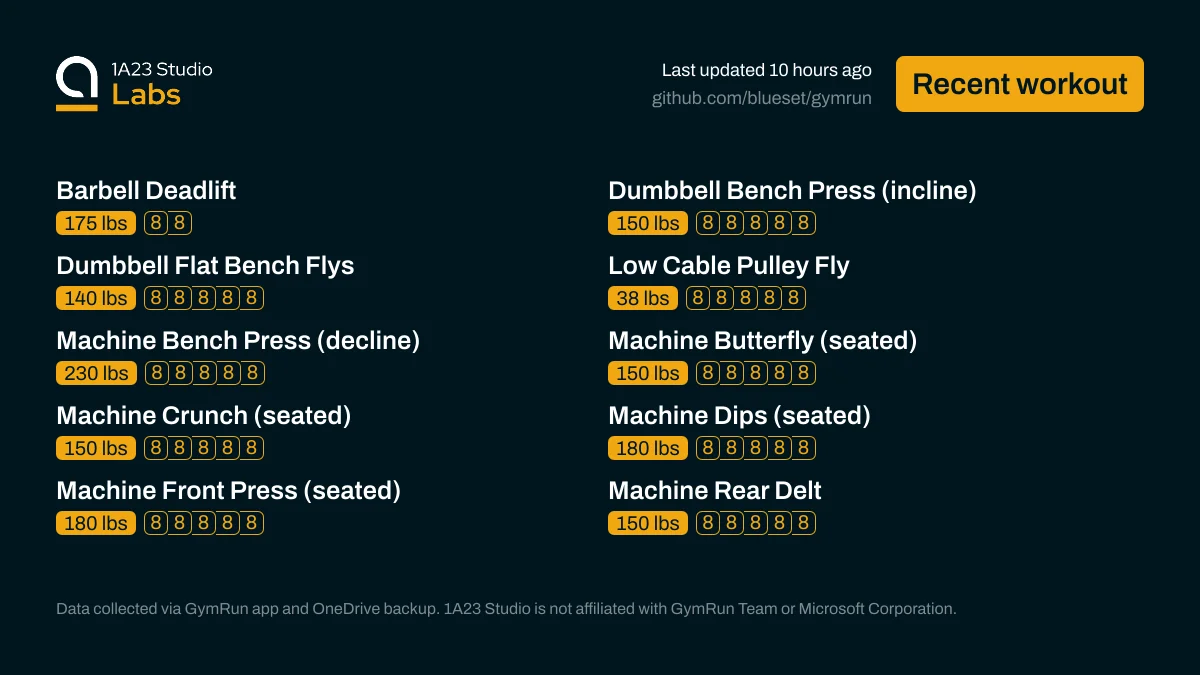Select the Barbell Deadlift heading
Screen dimensions: 1200x675
[146, 191]
